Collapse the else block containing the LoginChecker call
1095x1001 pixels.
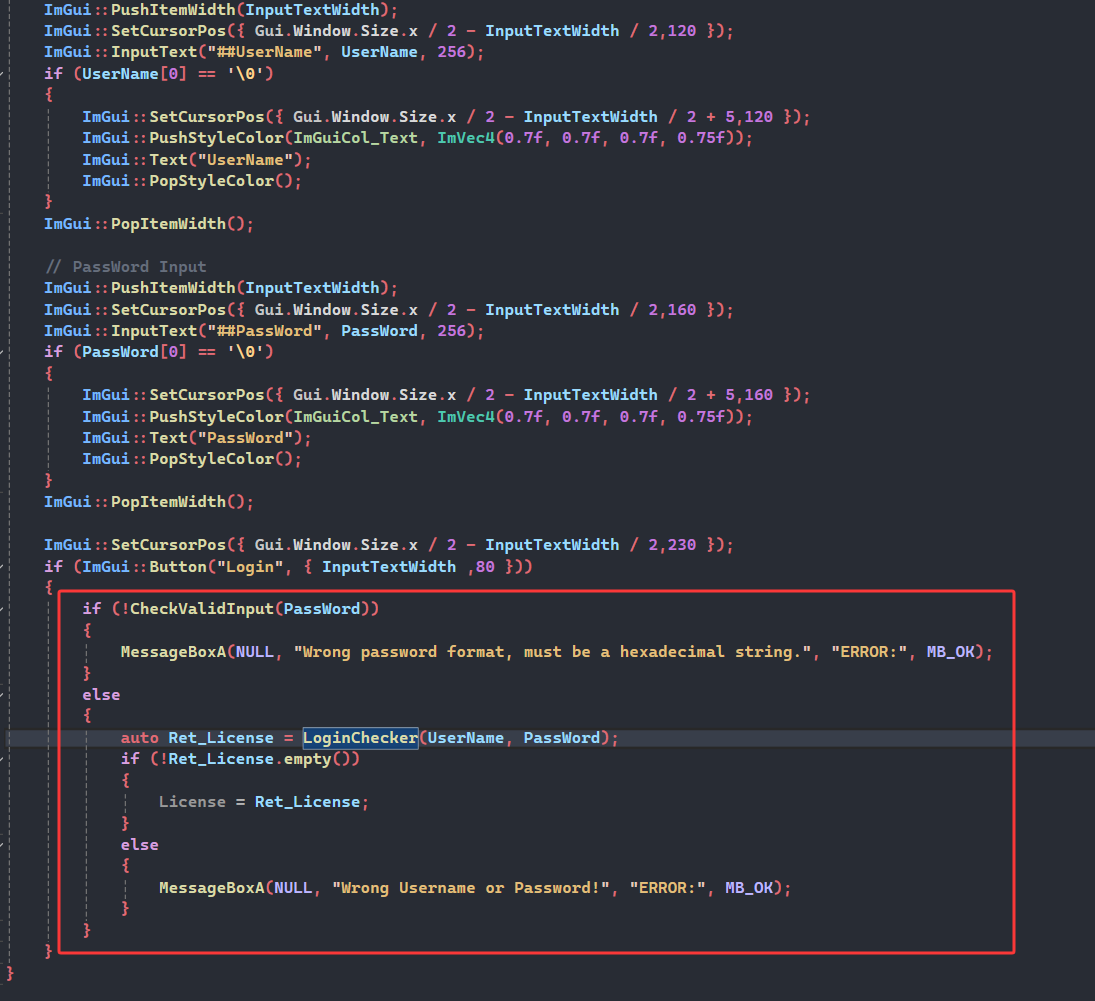coord(3,695)
